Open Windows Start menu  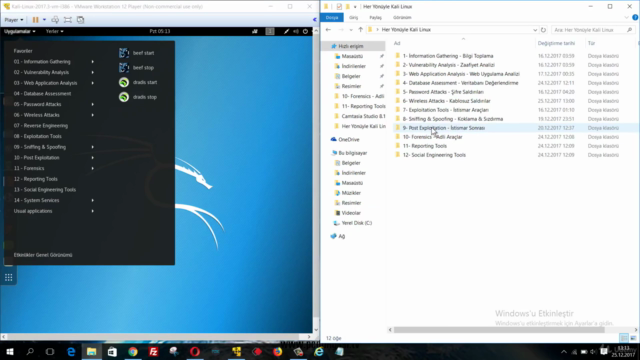point(9,351)
